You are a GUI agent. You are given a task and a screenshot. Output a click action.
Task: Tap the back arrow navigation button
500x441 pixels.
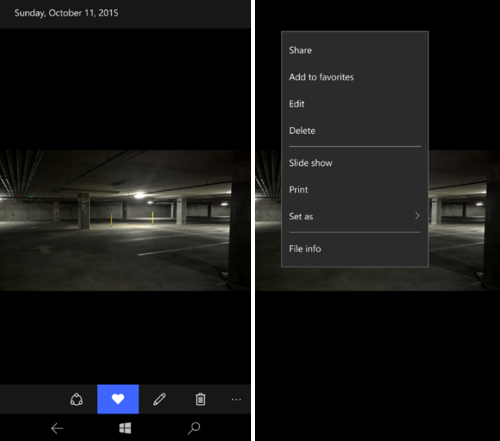click(57, 428)
